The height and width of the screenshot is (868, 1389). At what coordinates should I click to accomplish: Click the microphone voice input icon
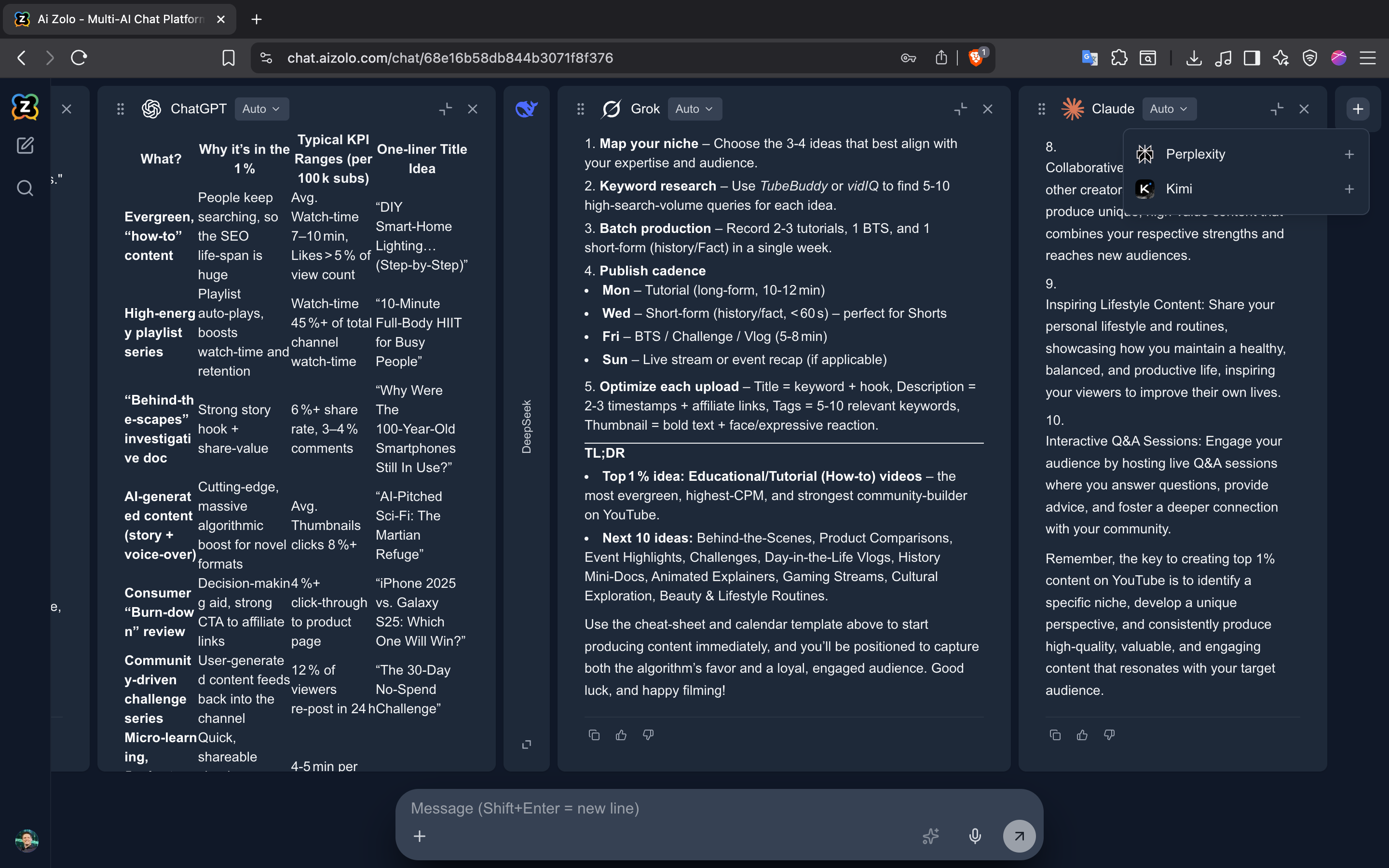975,836
